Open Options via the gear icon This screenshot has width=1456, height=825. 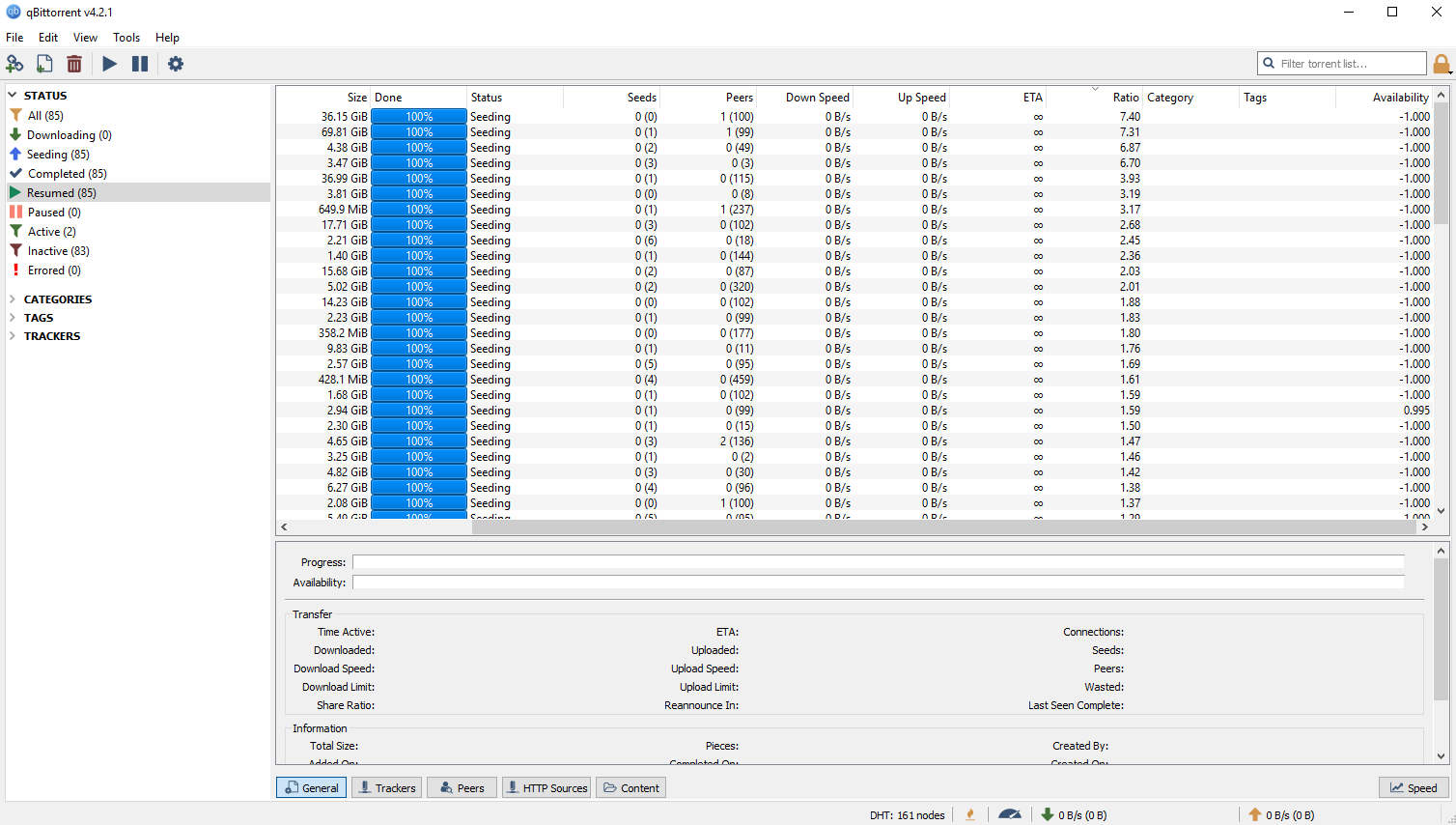pos(175,64)
